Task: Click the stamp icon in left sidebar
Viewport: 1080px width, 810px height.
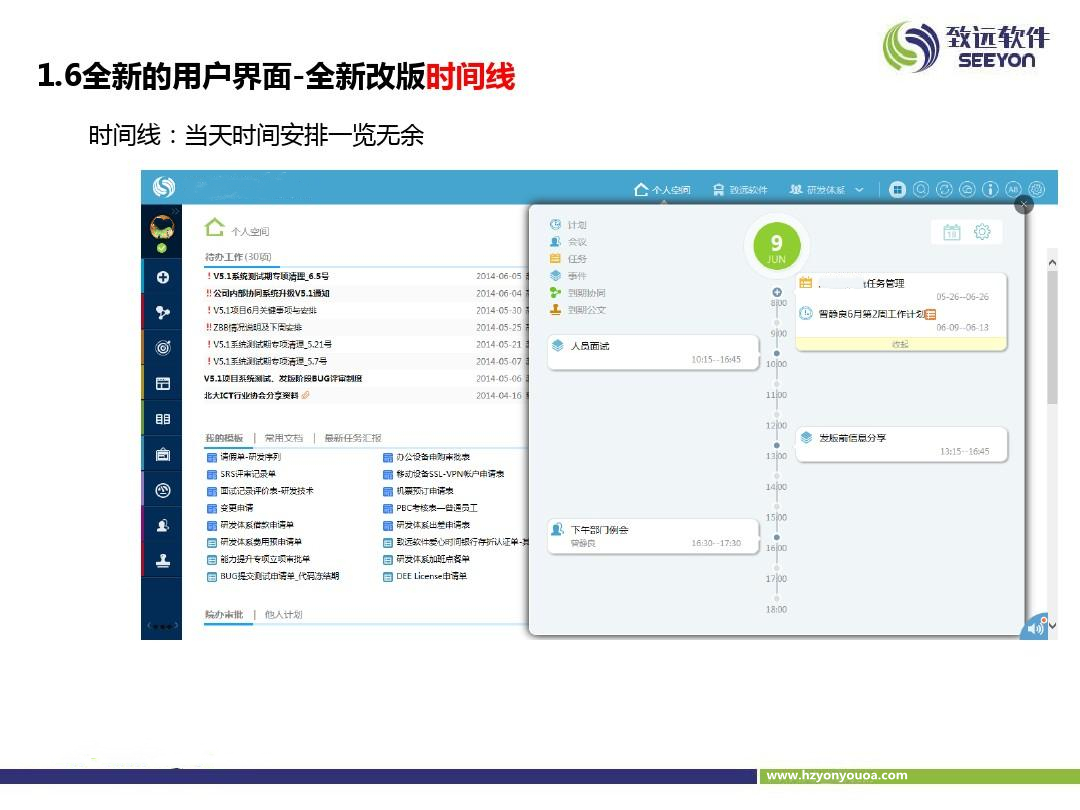Action: click(x=163, y=560)
